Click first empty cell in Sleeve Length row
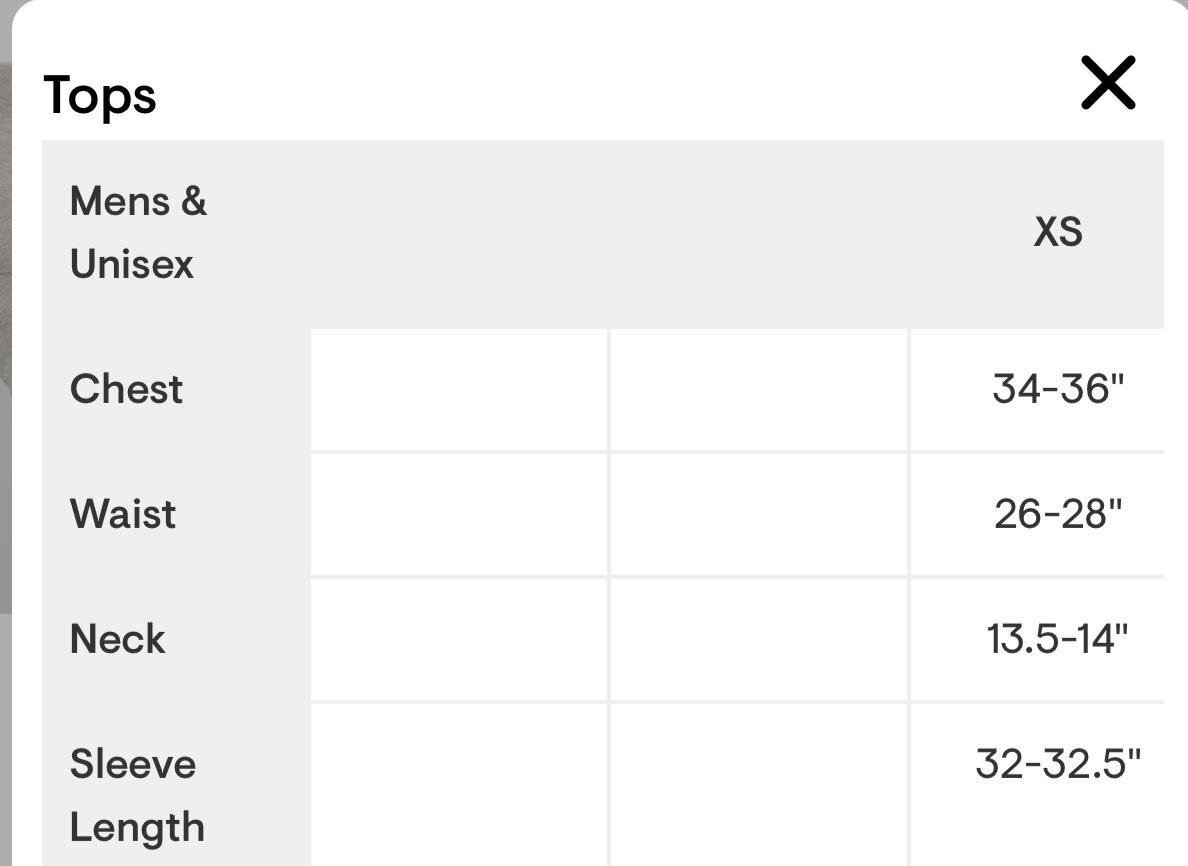 coord(459,785)
